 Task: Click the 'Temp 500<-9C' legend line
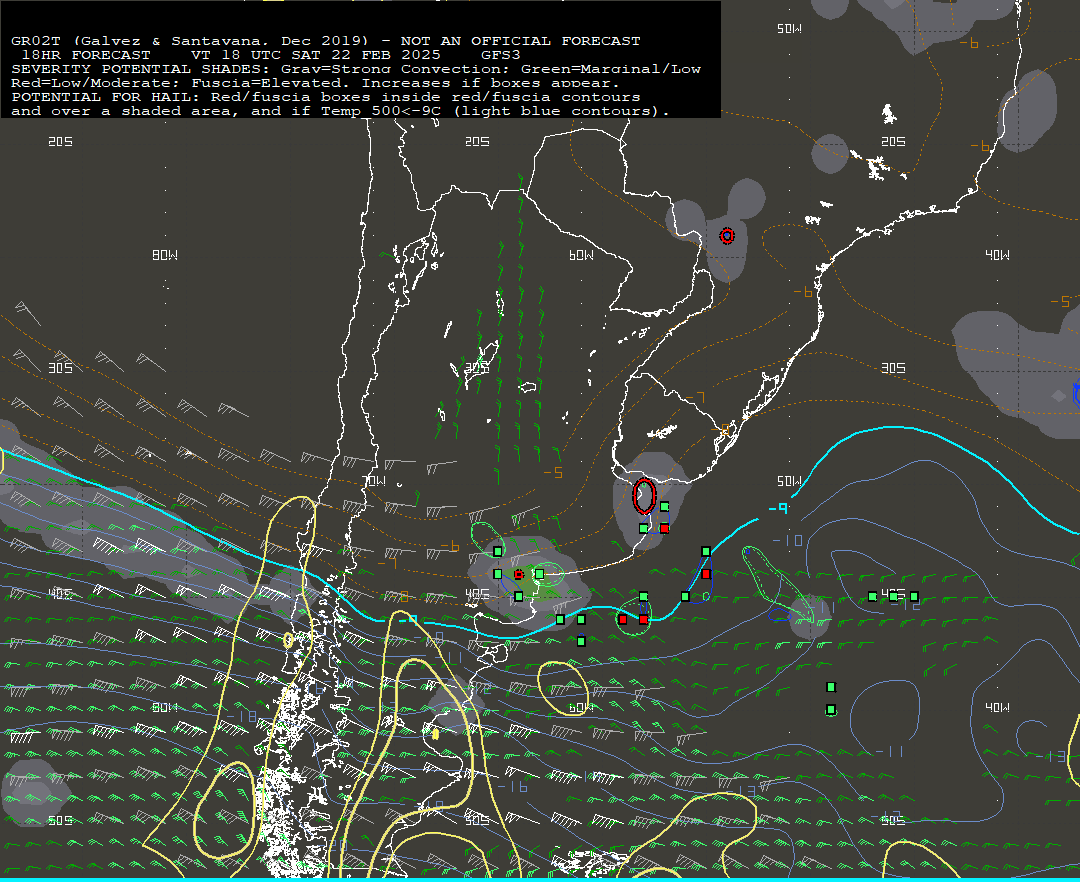[341, 111]
